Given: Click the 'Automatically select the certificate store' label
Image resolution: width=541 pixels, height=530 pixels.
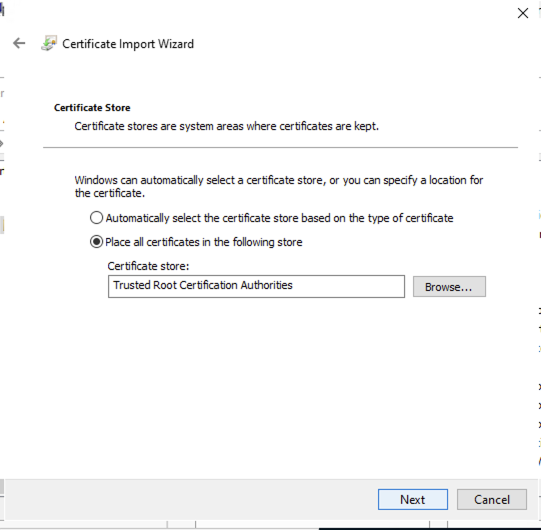Looking at the screenshot, I should pos(279,218).
